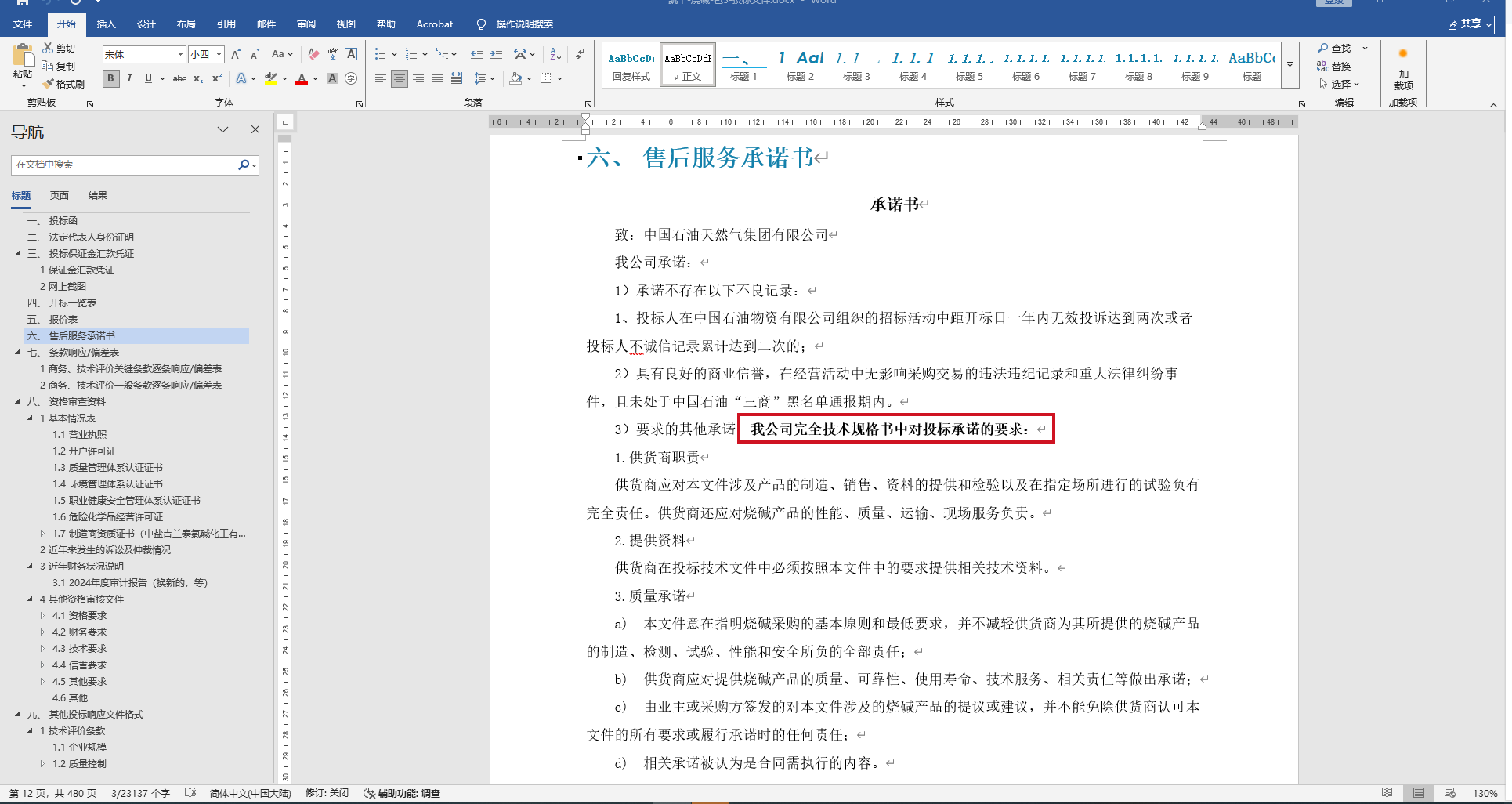
Task: Decrease paragraph indent
Action: pos(476,54)
